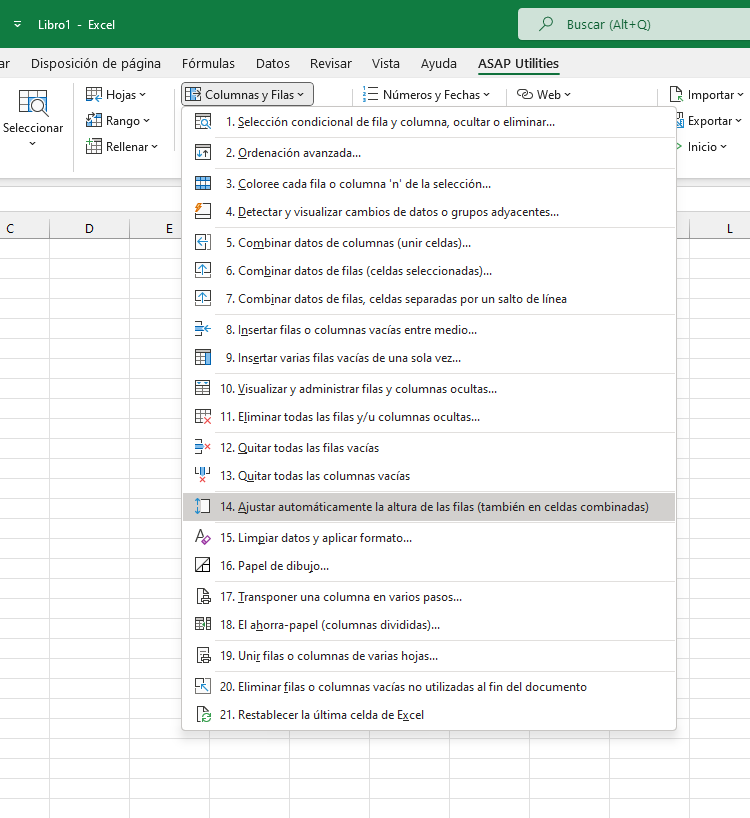Choose Ajustar automáticamente la altura de las filas
Viewport: 750px width, 818px height.
pos(429,507)
